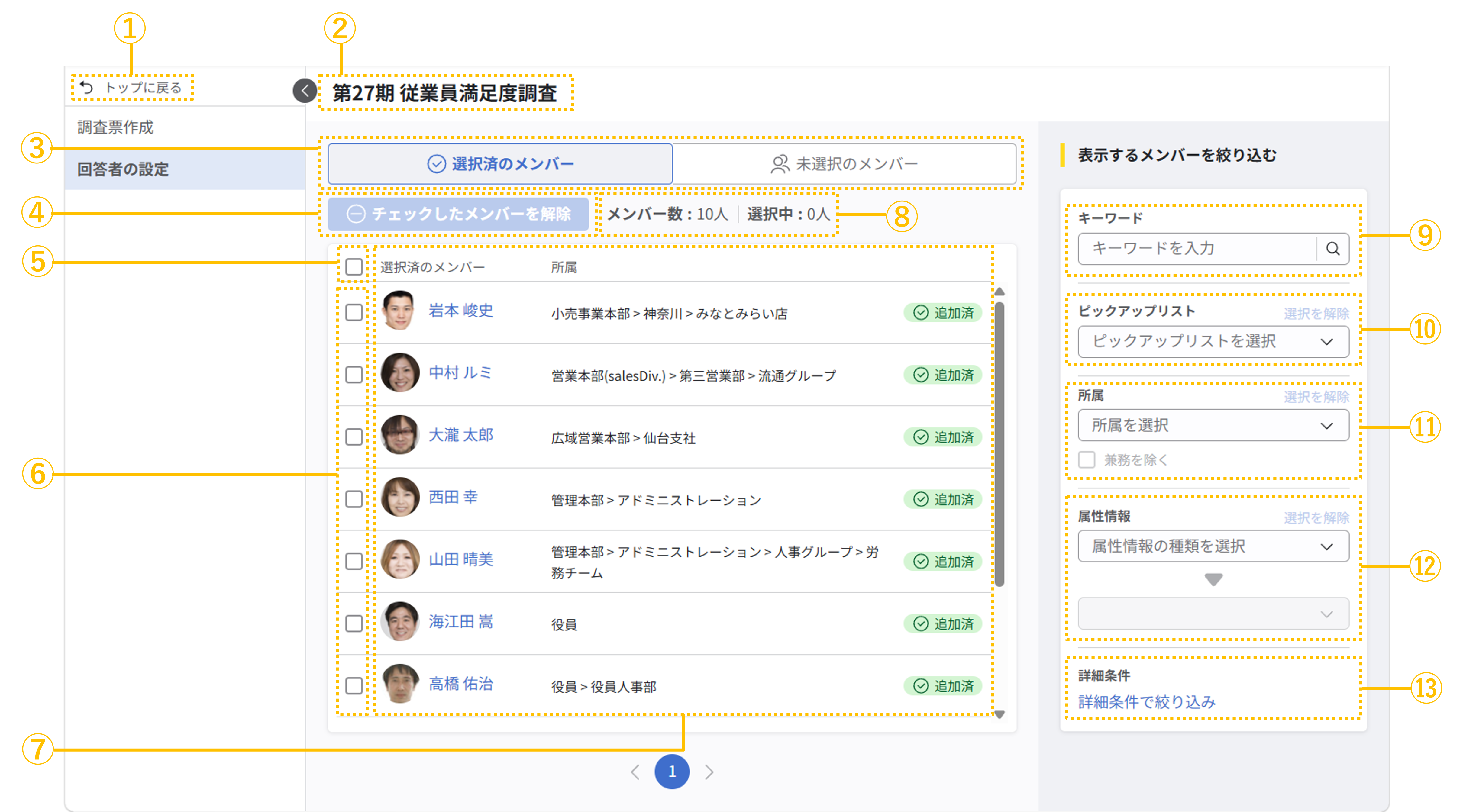Check the box for 海江田 嵩

(354, 623)
